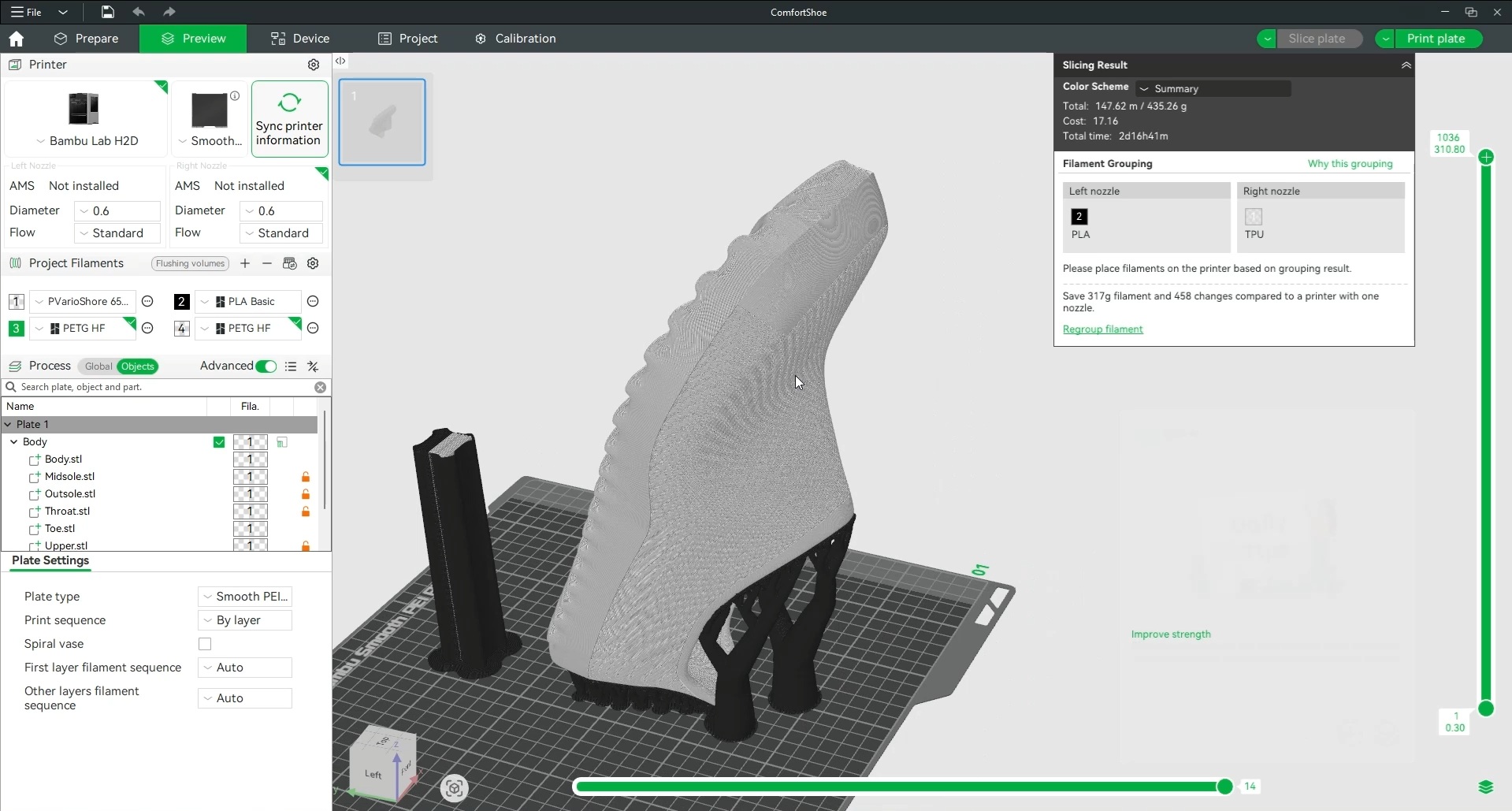
Task: Uncheck the Body object checkbox
Action: [x=219, y=442]
